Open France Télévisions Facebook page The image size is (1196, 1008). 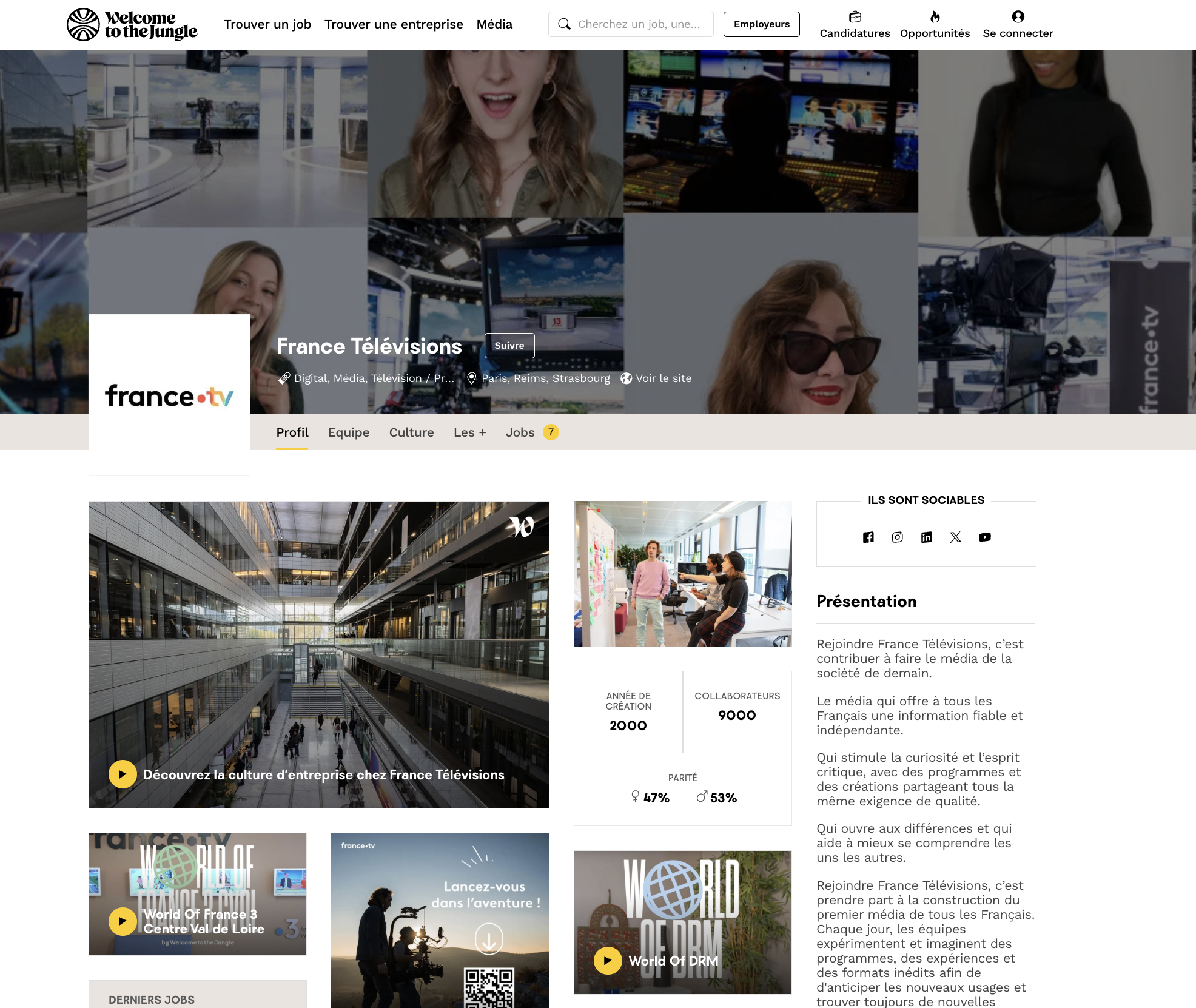coord(868,537)
